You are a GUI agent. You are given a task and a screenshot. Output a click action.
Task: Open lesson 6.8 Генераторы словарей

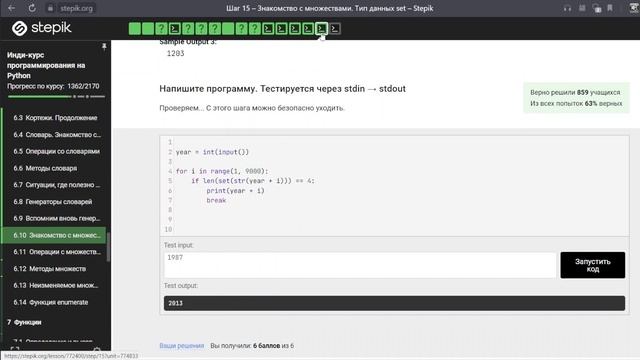[54, 201]
